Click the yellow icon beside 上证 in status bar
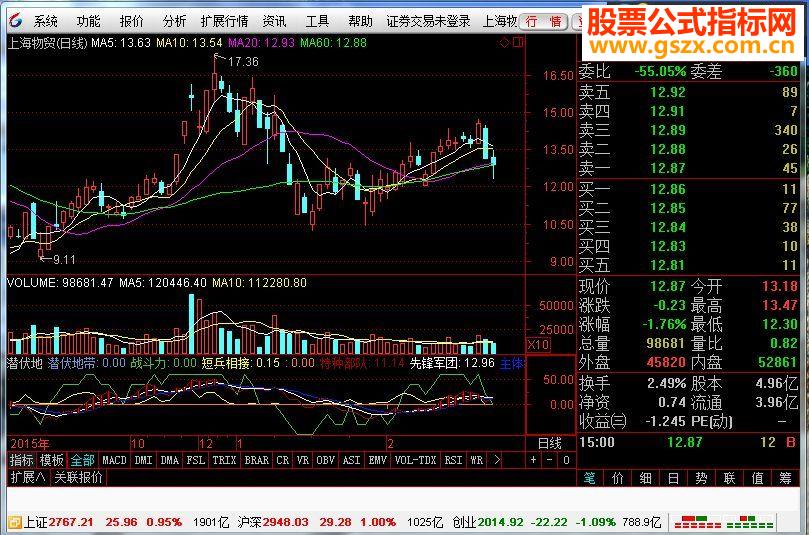The image size is (809, 535). (x=15, y=522)
